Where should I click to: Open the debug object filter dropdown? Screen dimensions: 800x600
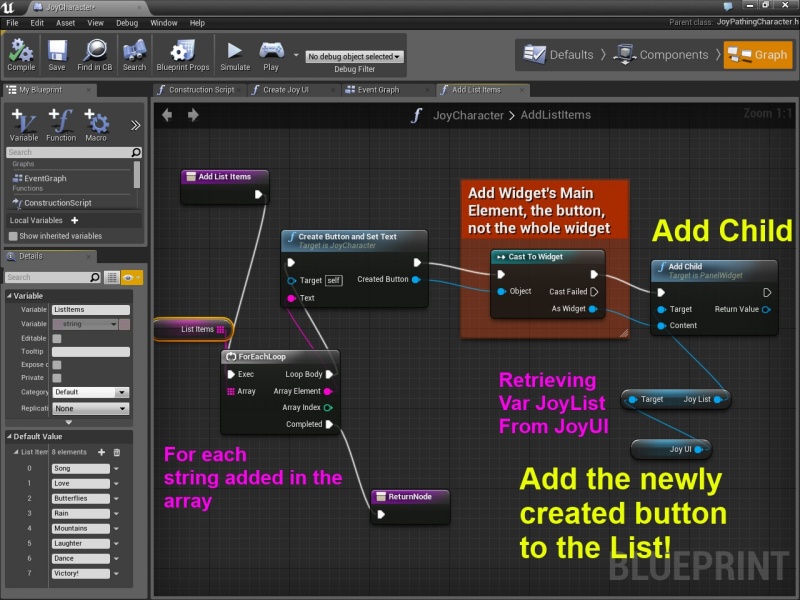pos(354,57)
